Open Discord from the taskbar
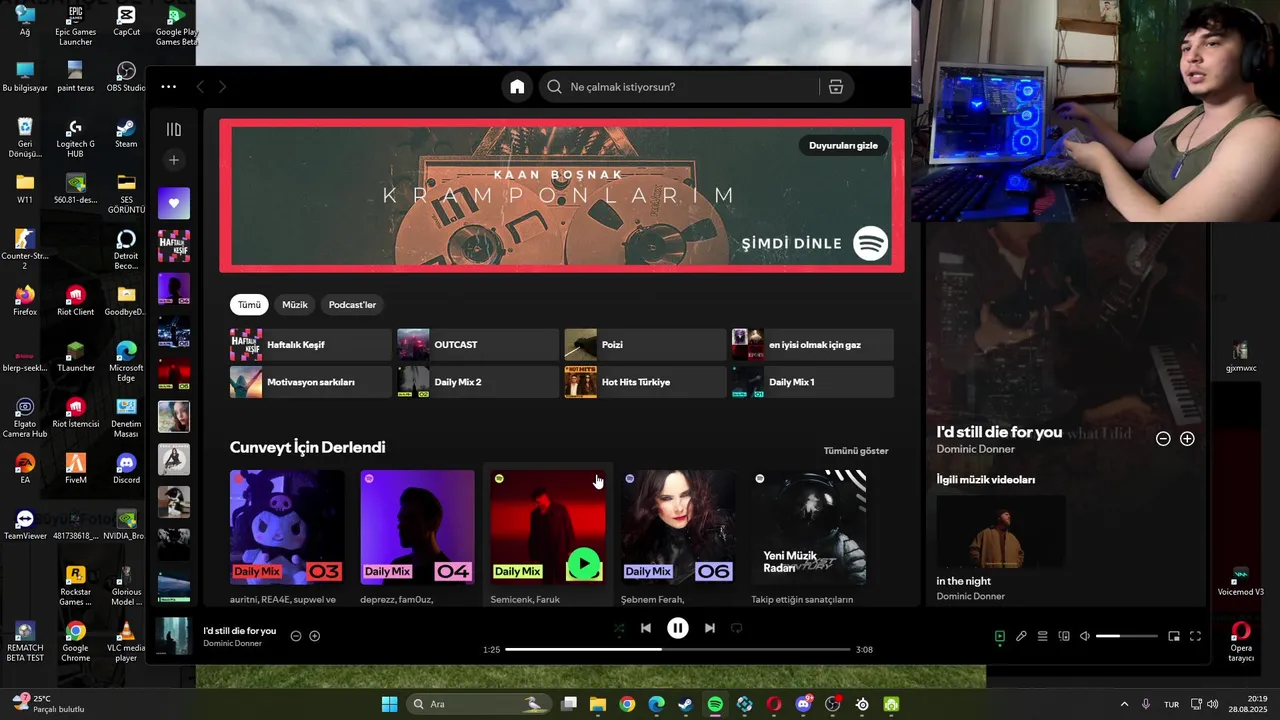The image size is (1280, 720). click(x=803, y=704)
